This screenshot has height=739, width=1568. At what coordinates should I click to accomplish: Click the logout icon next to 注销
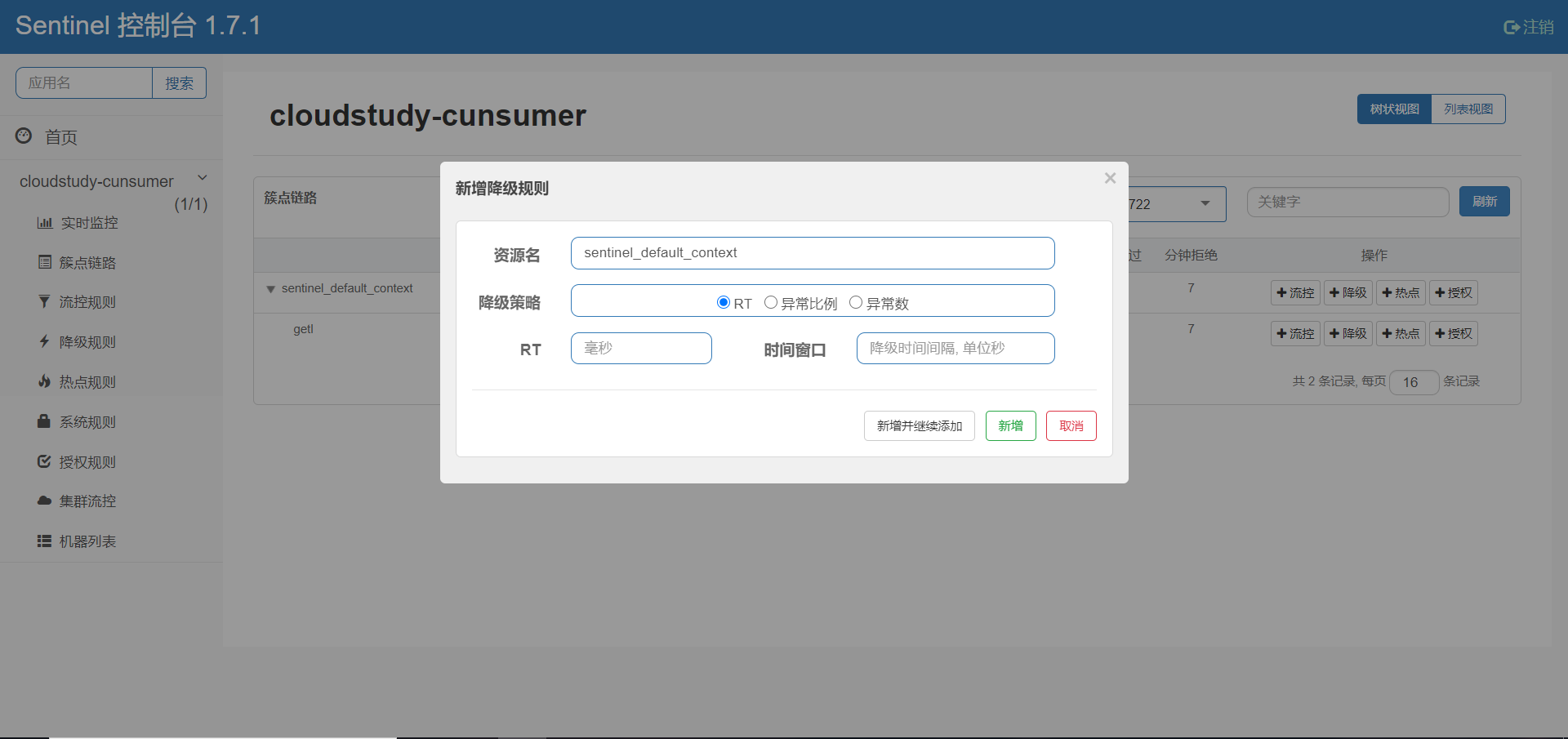(x=1512, y=27)
